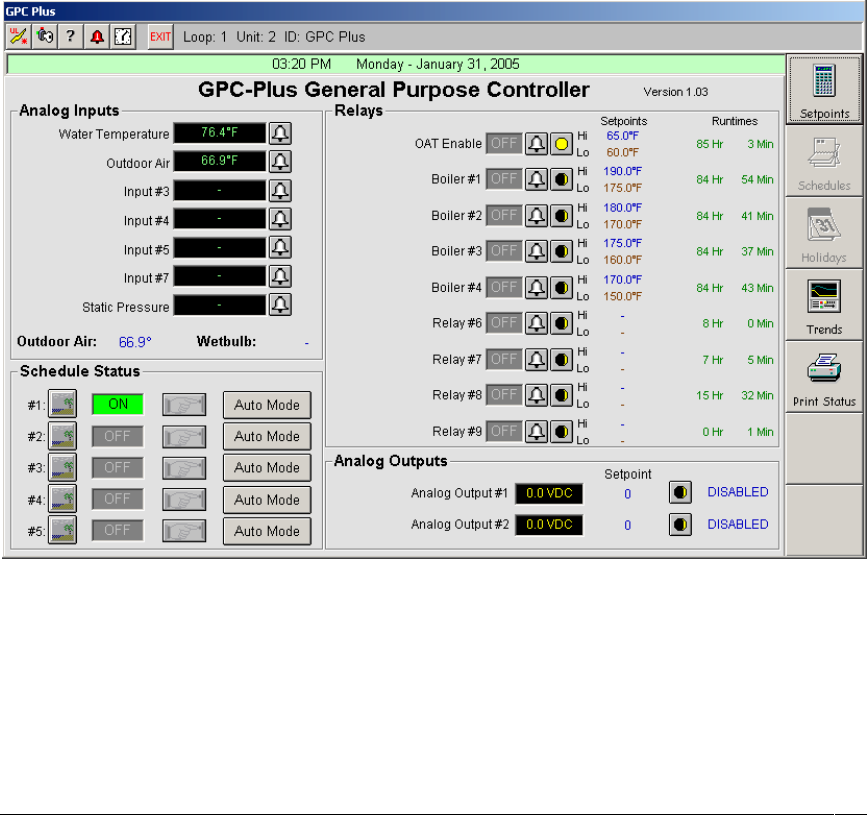The width and height of the screenshot is (867, 815).
Task: Click the red alarm bell toolbar icon
Action: pos(97,37)
